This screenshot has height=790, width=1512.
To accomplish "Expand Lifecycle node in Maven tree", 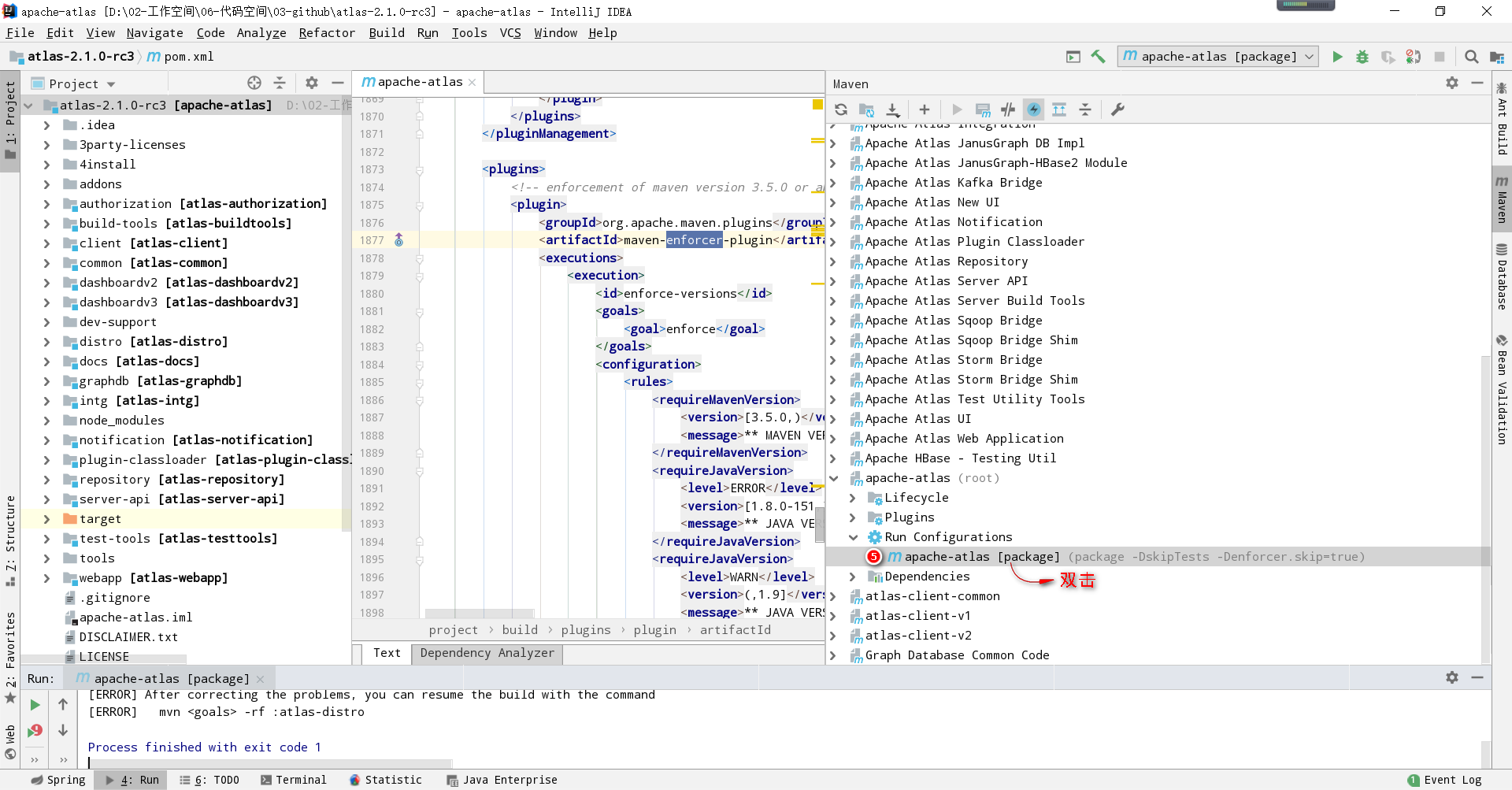I will (x=852, y=498).
